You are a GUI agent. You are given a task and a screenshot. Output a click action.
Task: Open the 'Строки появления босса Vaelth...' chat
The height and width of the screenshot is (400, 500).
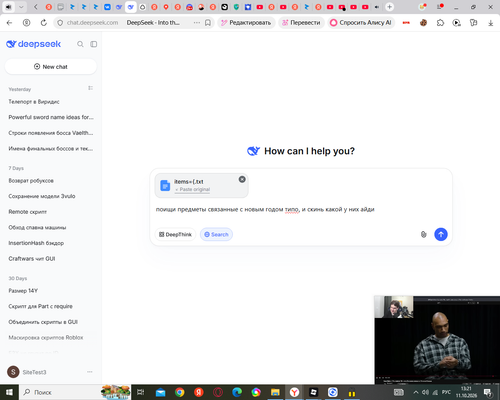click(x=51, y=133)
